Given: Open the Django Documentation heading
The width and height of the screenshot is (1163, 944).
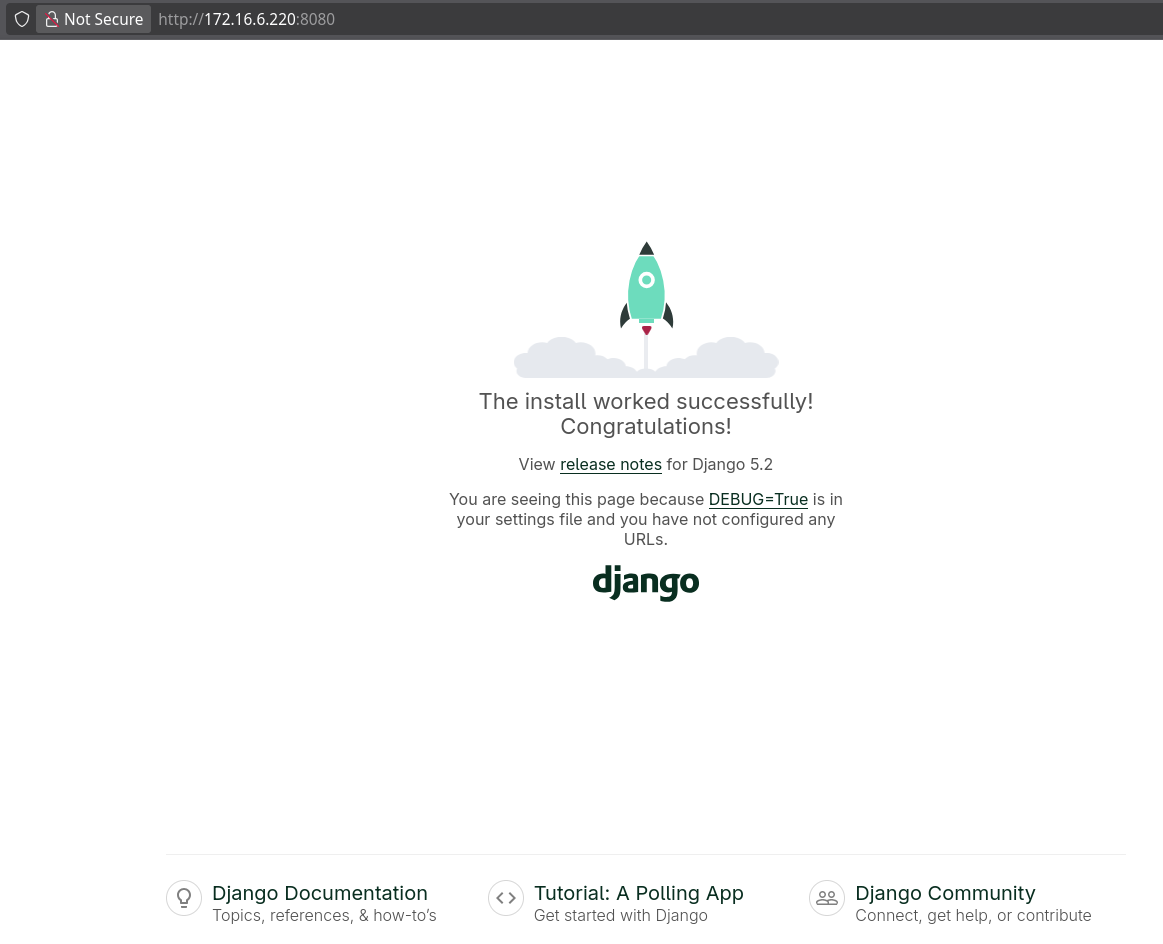Looking at the screenshot, I should pyautogui.click(x=319, y=893).
